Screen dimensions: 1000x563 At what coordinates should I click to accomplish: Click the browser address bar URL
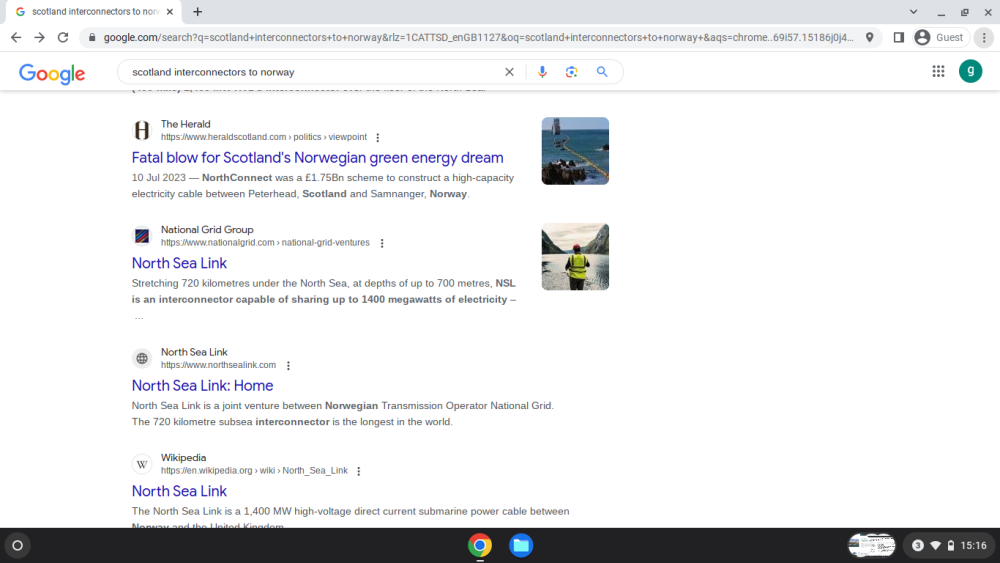pos(478,38)
